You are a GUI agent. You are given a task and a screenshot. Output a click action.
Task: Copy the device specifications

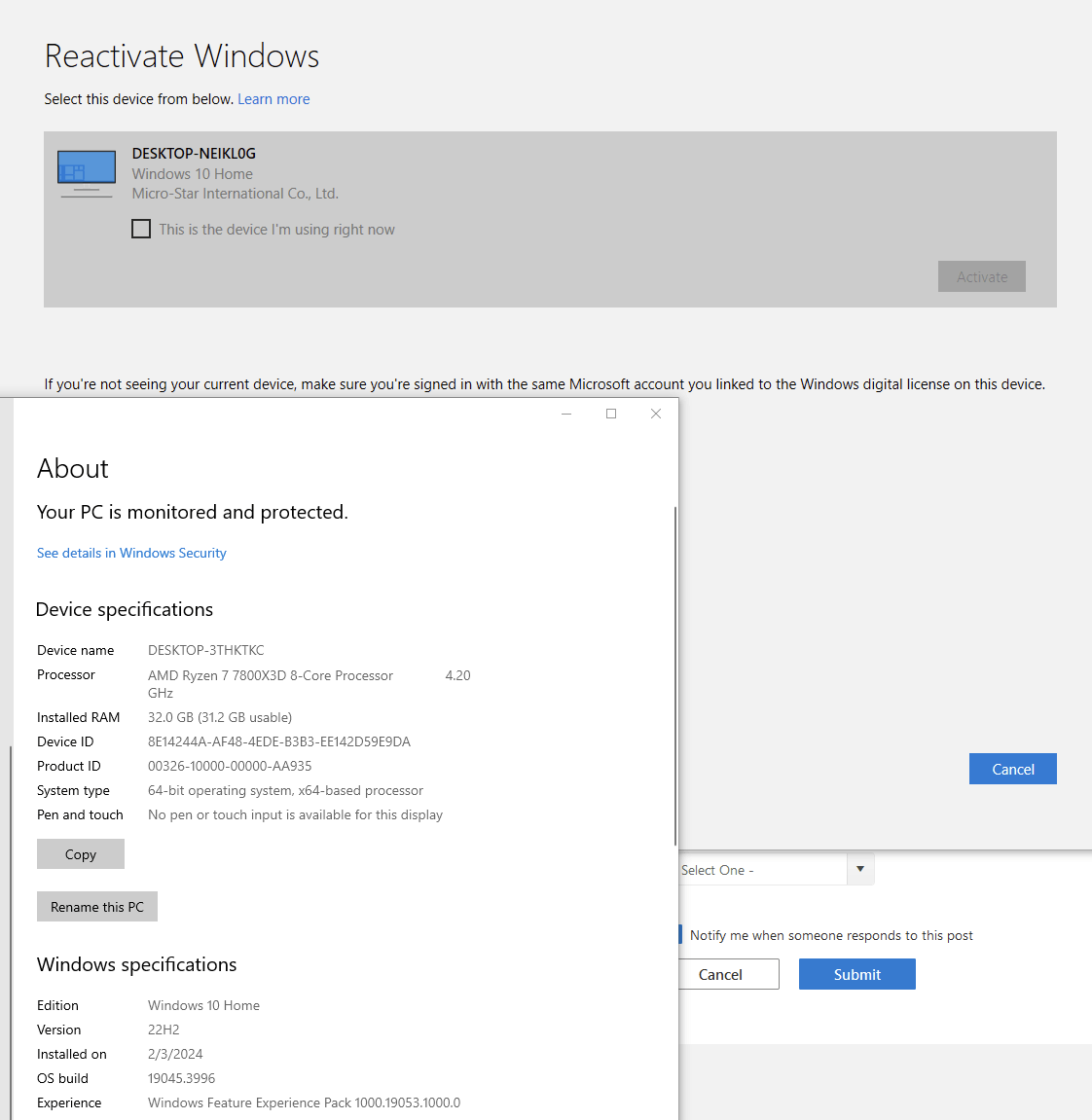point(81,854)
